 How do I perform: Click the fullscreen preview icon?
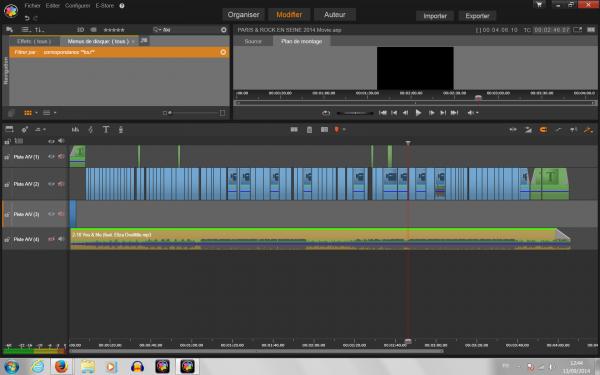point(578,29)
